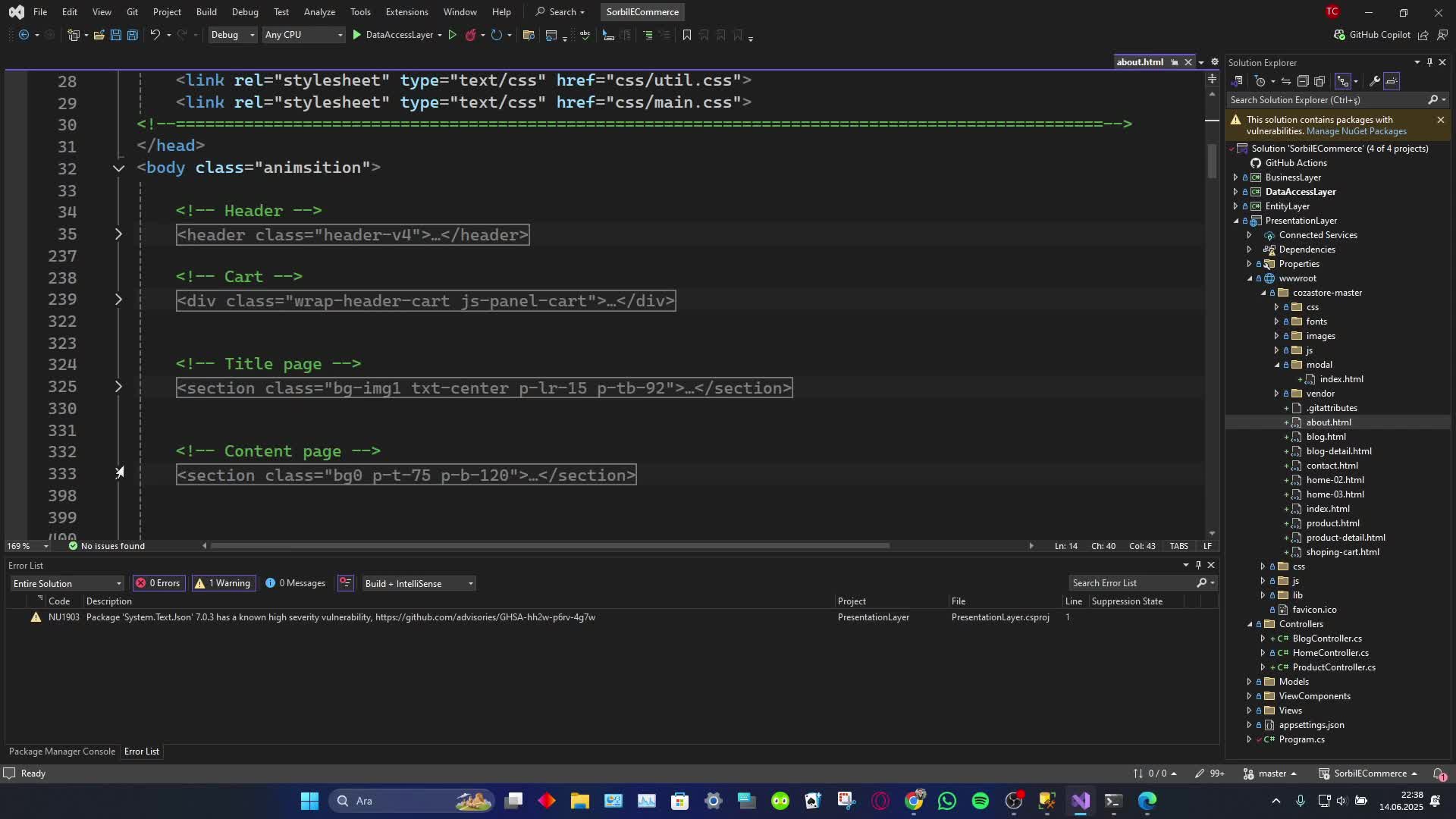This screenshot has height=819, width=1456.
Task: Open the Extensions menu
Action: pyautogui.click(x=406, y=12)
